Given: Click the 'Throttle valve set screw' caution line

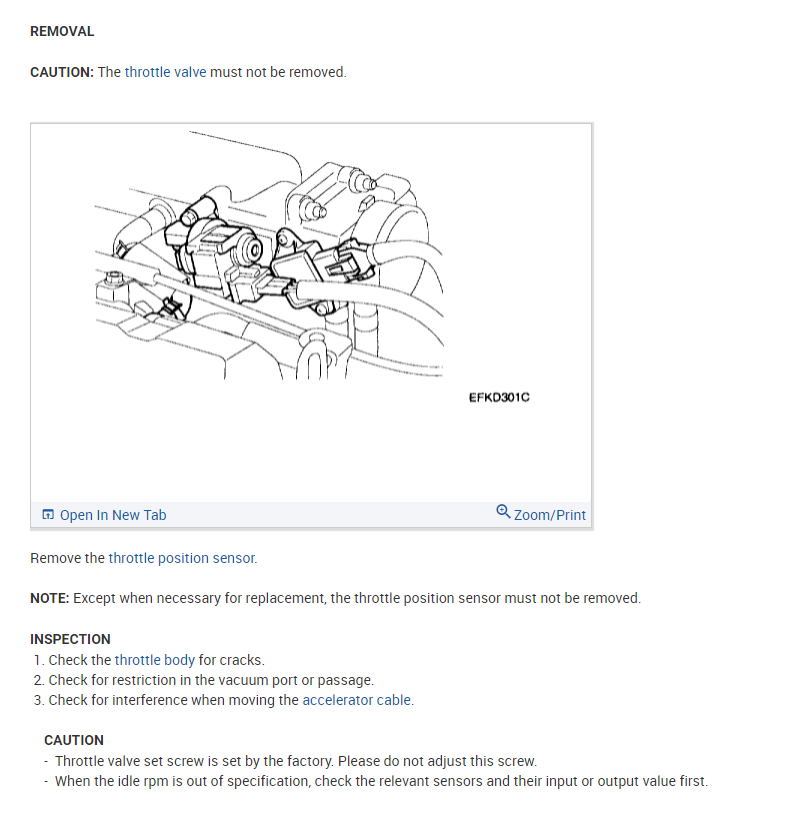Looking at the screenshot, I should pyautogui.click(x=296, y=761).
